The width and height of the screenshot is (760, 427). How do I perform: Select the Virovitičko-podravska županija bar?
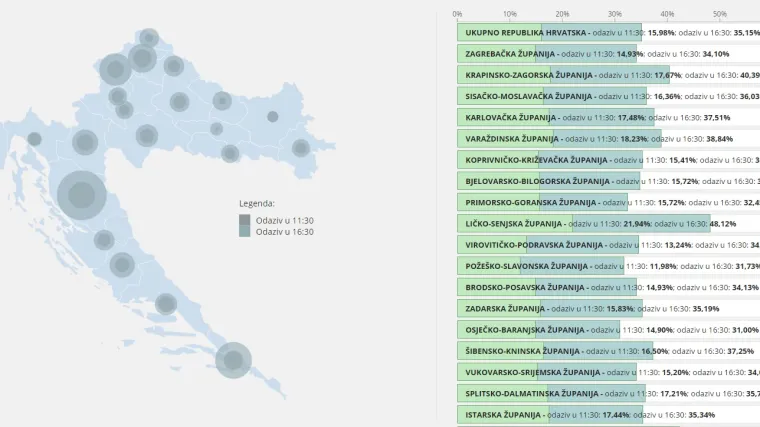pos(548,245)
